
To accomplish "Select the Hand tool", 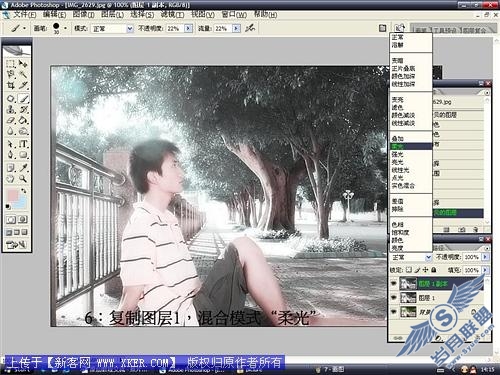I will pyautogui.click(x=11, y=179).
